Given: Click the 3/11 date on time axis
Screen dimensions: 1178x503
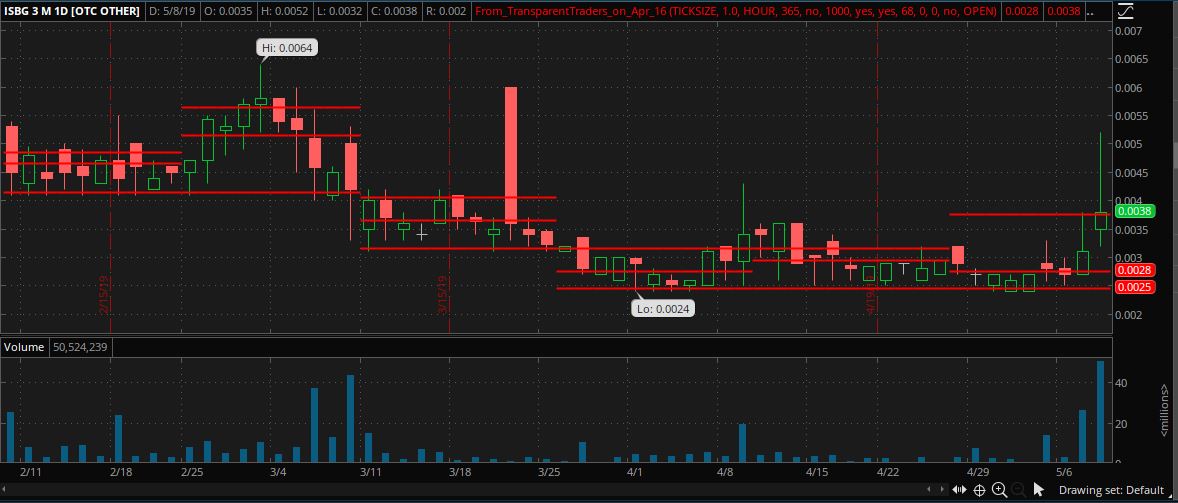Looking at the screenshot, I should point(371,472).
